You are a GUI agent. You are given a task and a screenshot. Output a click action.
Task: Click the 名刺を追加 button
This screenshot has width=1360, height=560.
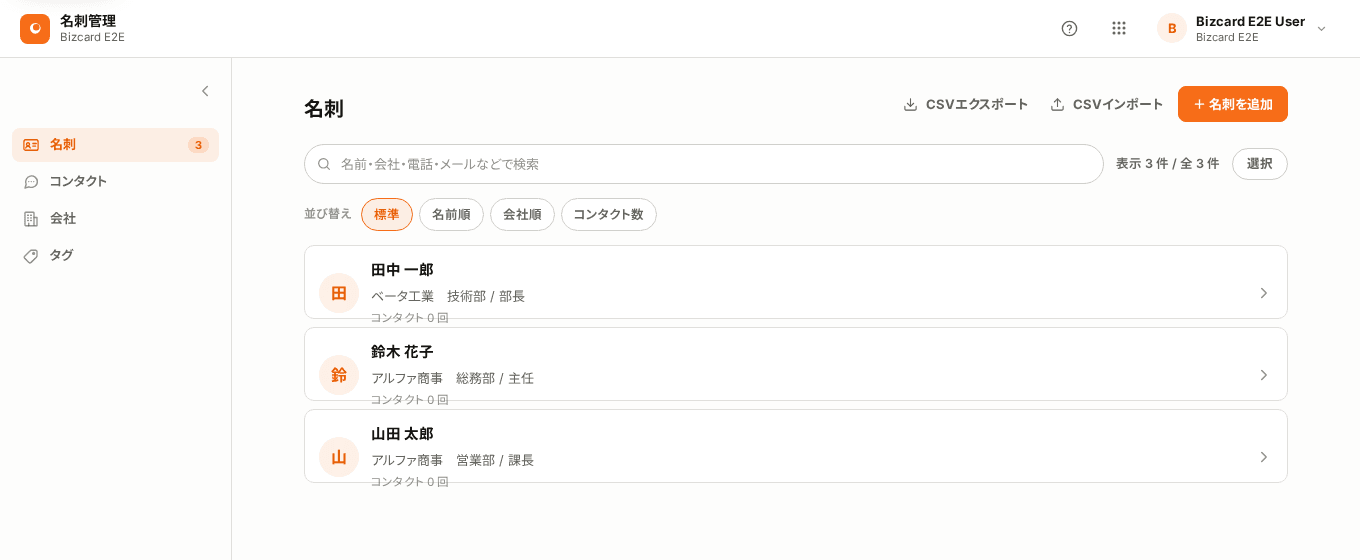(x=1233, y=104)
